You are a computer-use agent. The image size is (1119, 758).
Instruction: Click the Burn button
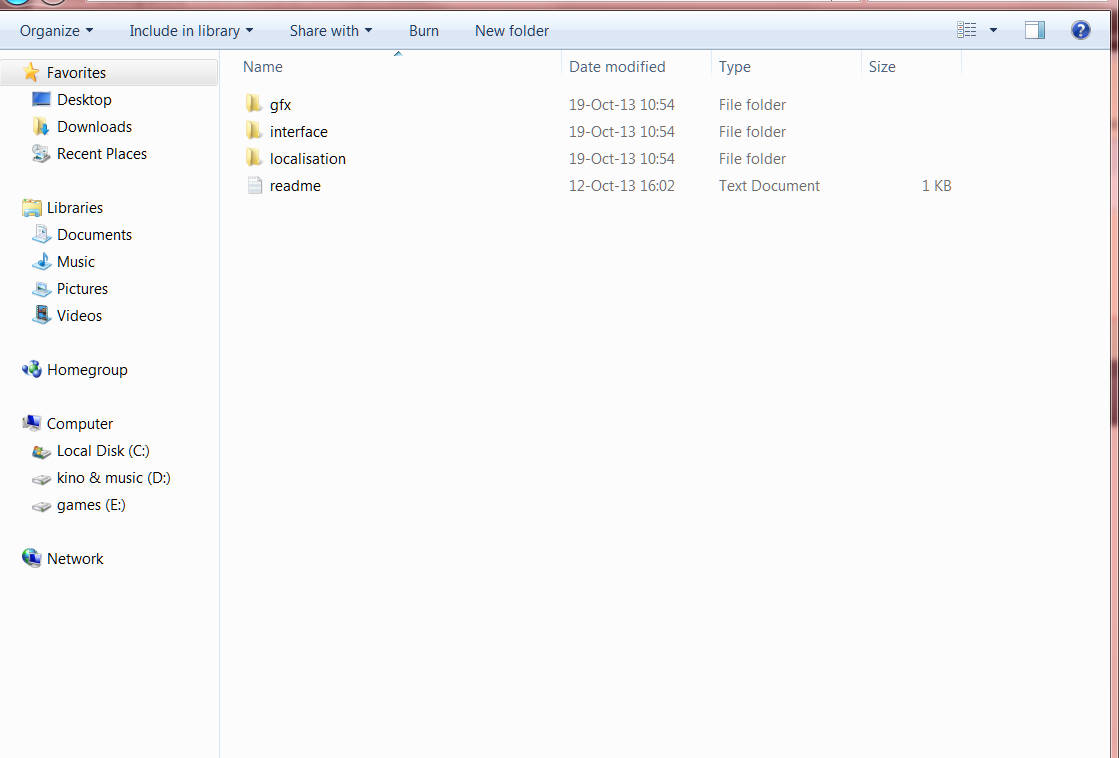(x=424, y=31)
